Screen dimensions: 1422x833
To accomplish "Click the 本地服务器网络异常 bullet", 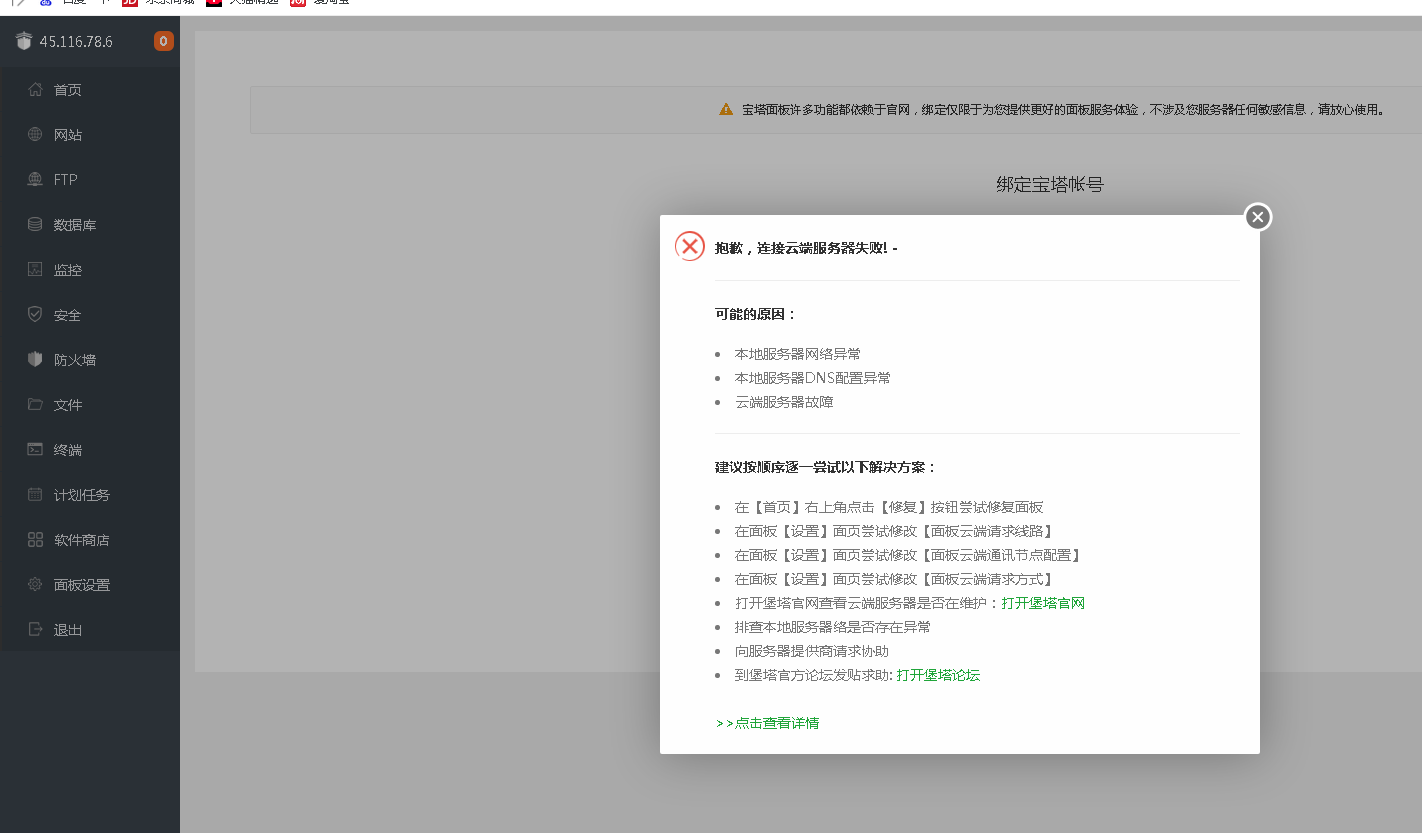I will (x=798, y=354).
